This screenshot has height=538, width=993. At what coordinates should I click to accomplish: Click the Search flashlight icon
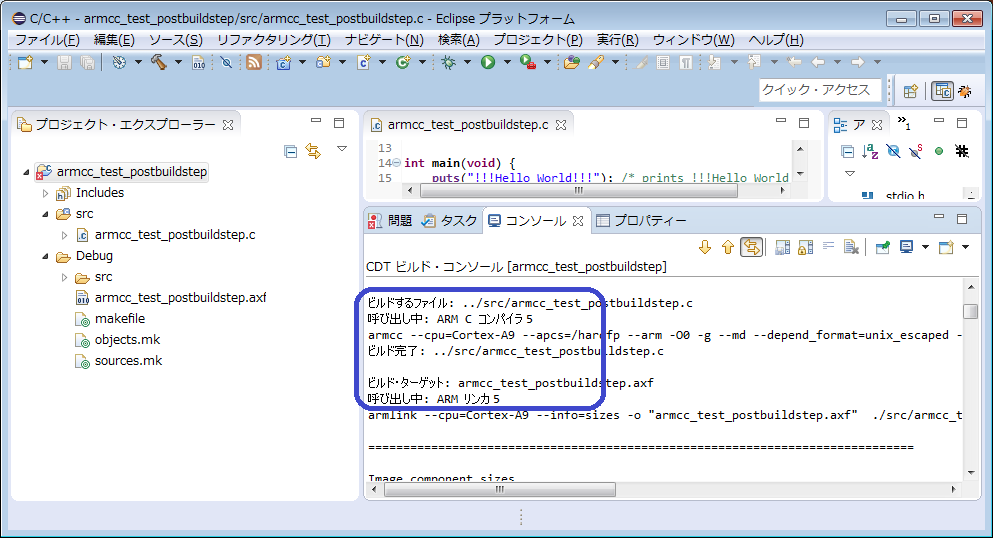click(x=595, y=62)
